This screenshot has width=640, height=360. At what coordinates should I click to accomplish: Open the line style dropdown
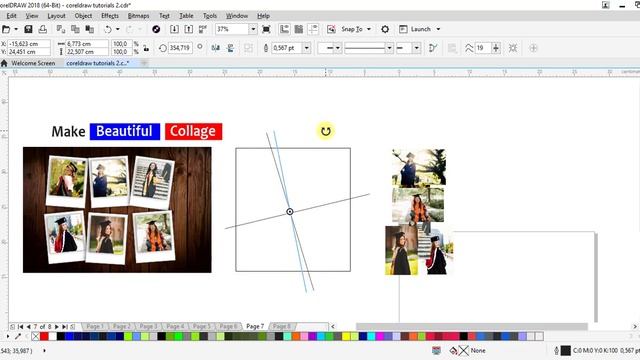(389, 48)
